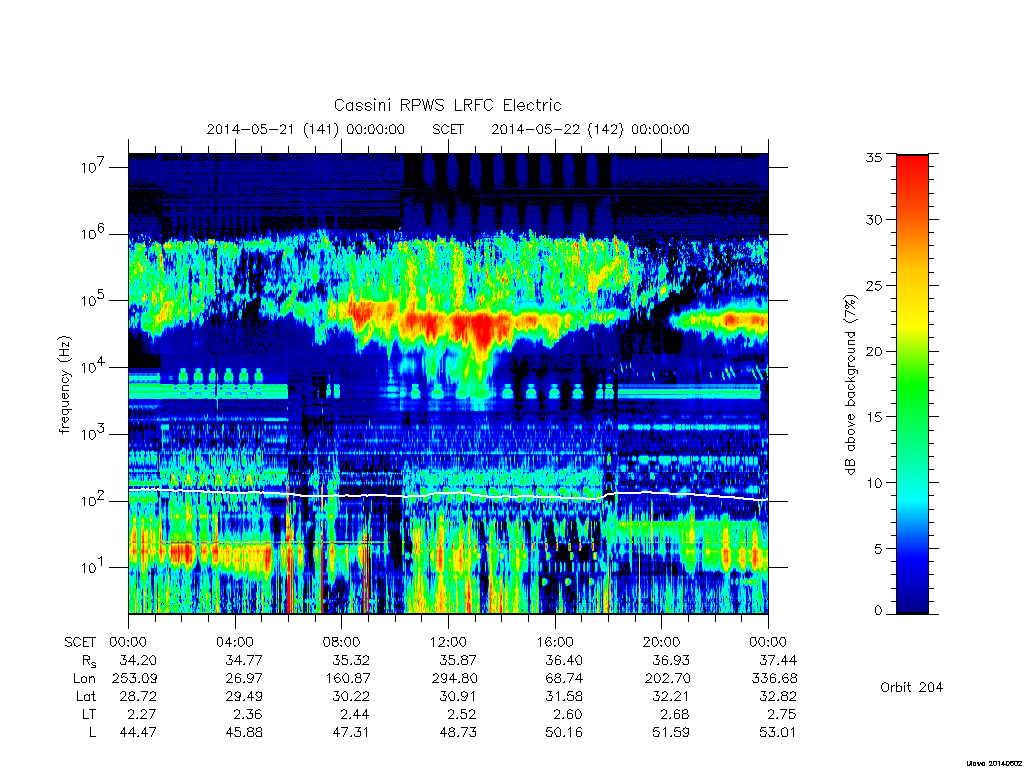Click the Rs value 36.93
Image resolution: width=1024 pixels, height=768 pixels.
[671, 661]
